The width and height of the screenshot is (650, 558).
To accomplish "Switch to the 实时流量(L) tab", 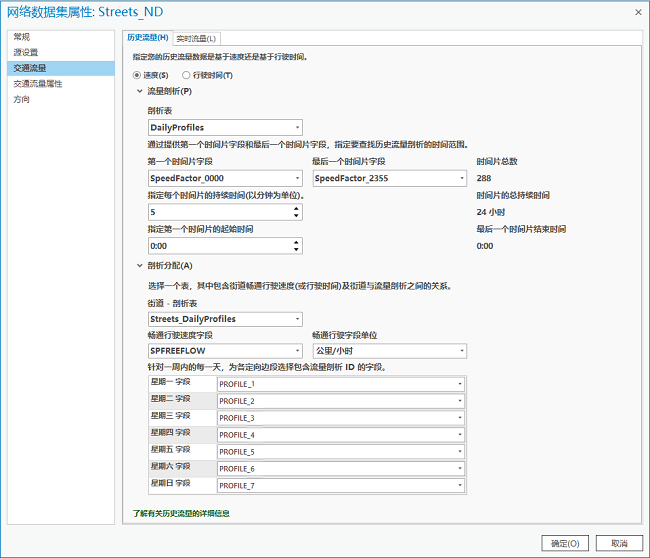I will coord(199,37).
